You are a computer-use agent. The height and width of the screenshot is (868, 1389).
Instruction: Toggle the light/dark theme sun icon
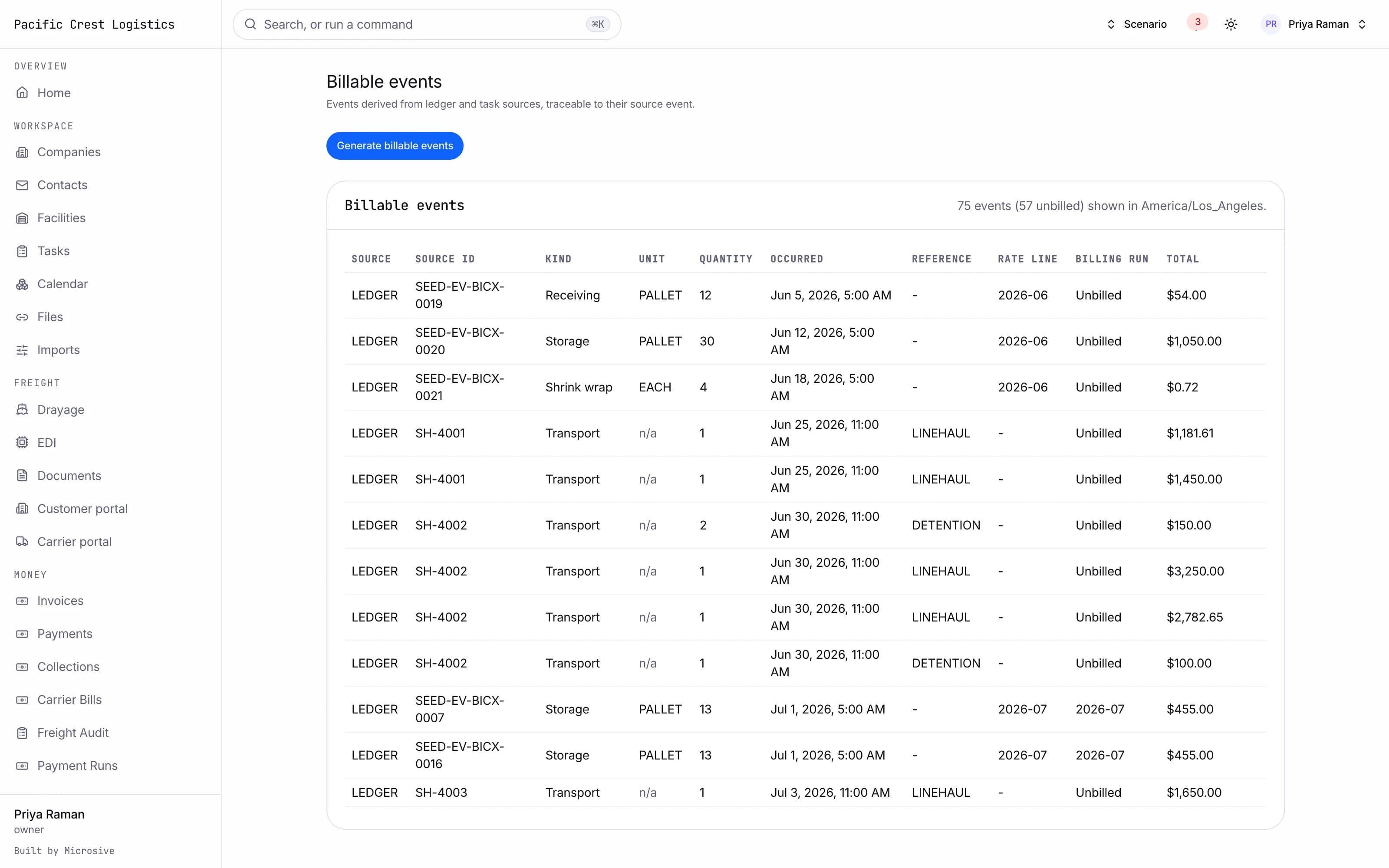tap(1231, 24)
